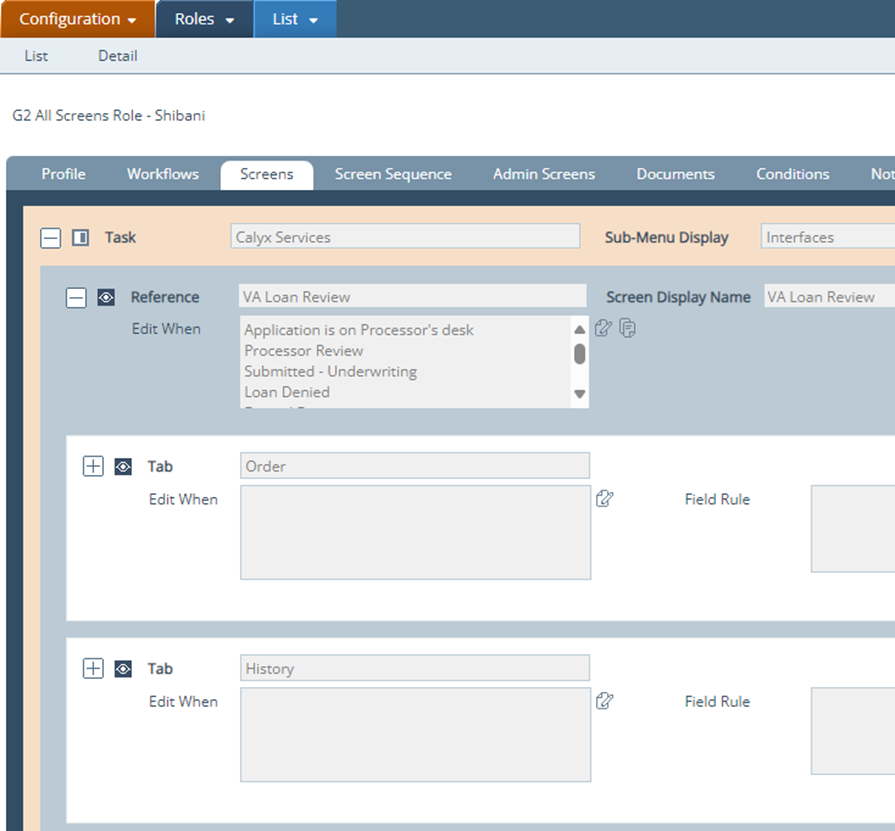
Task: Click the panel layout icon next to Task
Action: pyautogui.click(x=81, y=238)
